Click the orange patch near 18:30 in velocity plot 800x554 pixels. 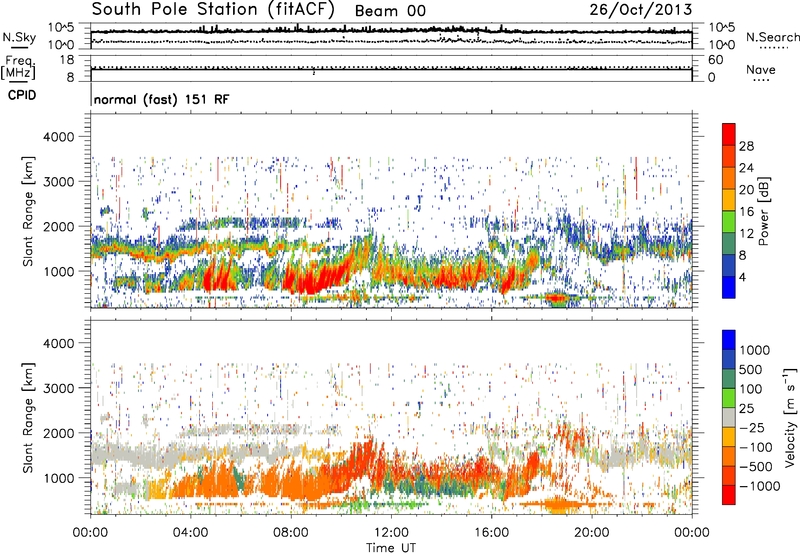[559, 505]
